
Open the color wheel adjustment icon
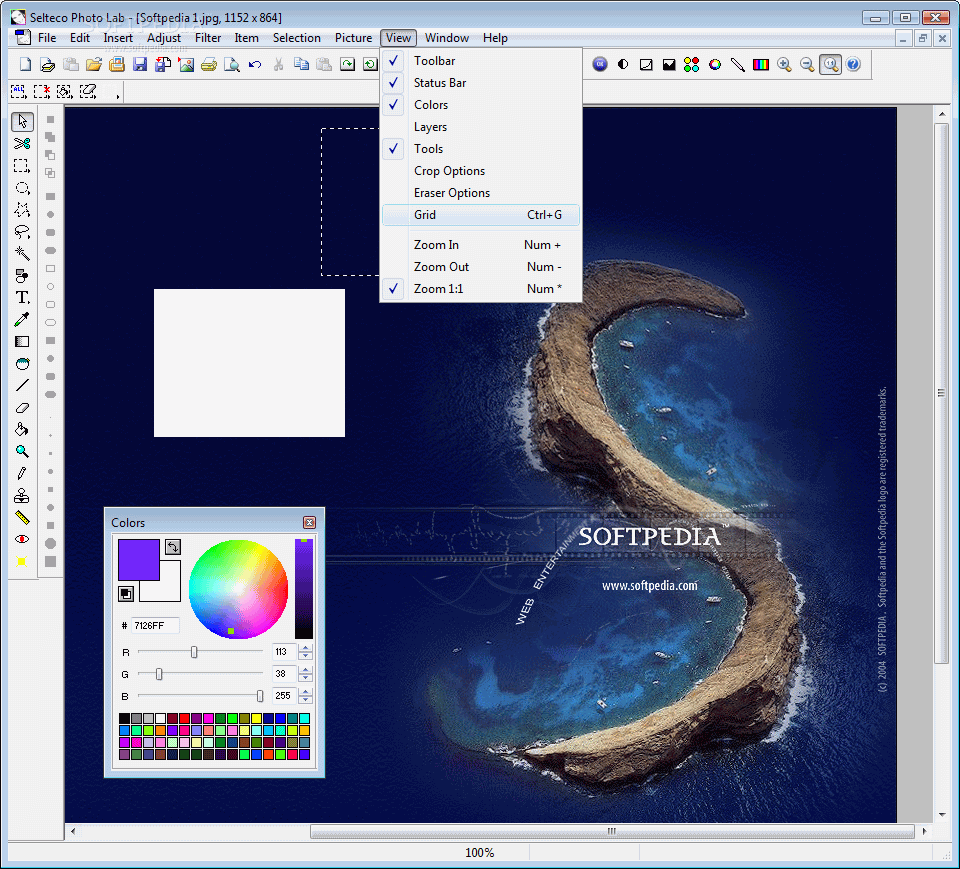click(714, 64)
